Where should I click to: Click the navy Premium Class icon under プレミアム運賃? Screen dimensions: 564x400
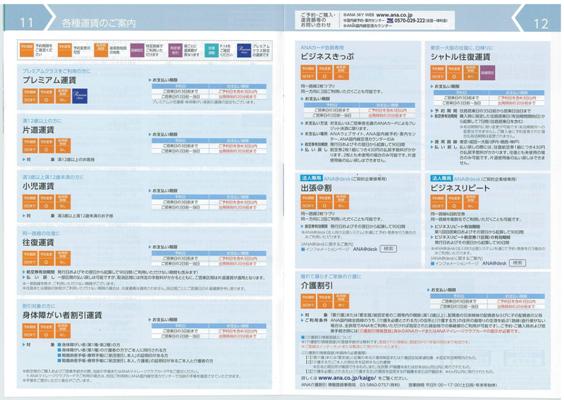79,96
